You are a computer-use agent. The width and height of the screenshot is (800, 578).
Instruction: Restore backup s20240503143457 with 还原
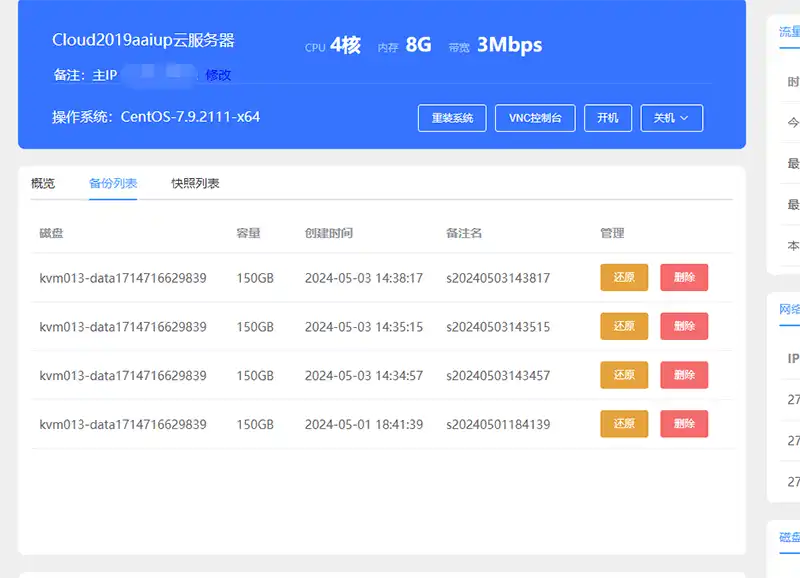[624, 375]
